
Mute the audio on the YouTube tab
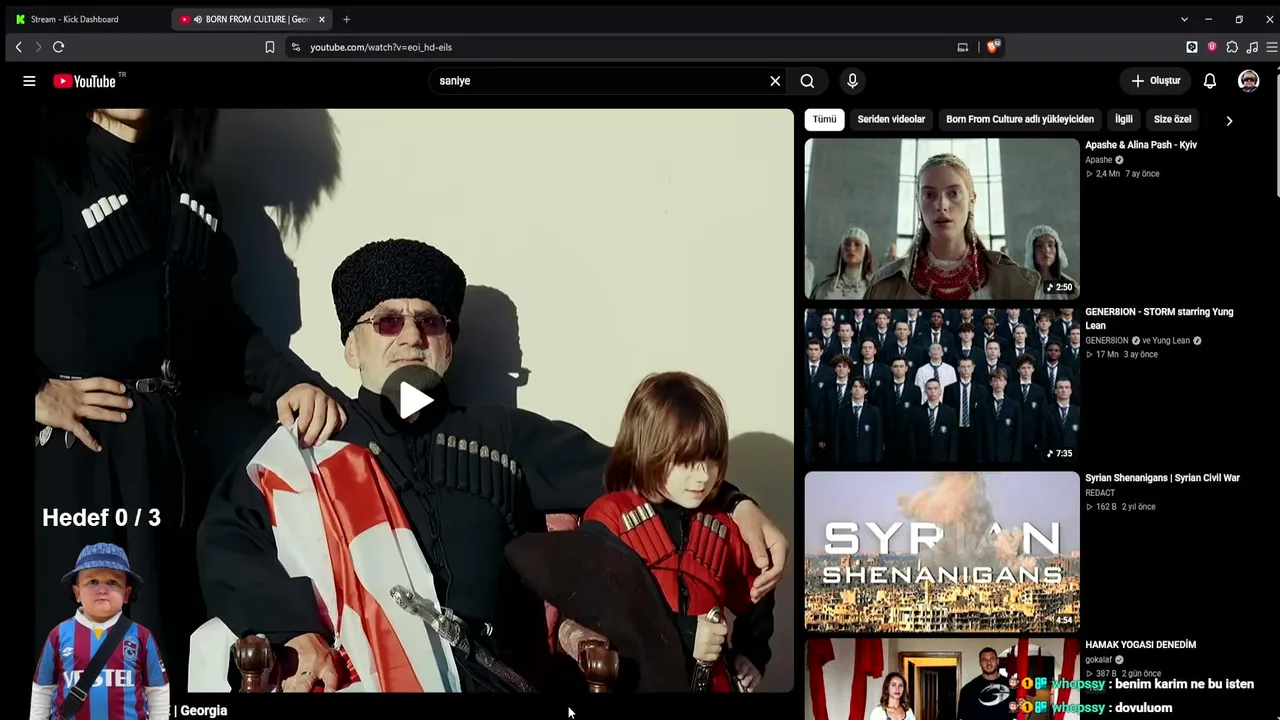(198, 19)
